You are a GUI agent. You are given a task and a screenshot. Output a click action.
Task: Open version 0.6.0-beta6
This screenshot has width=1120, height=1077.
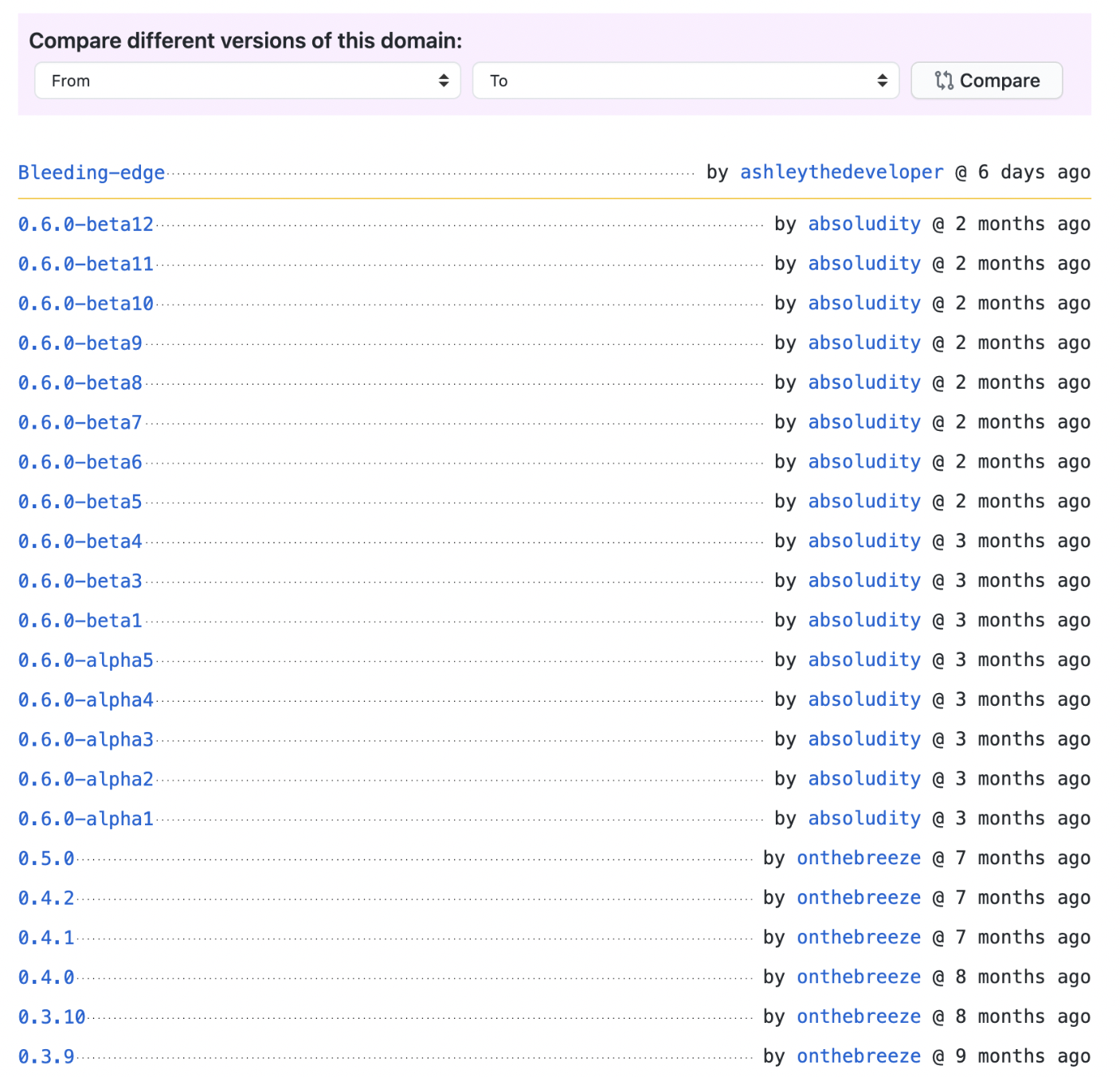[80, 462]
